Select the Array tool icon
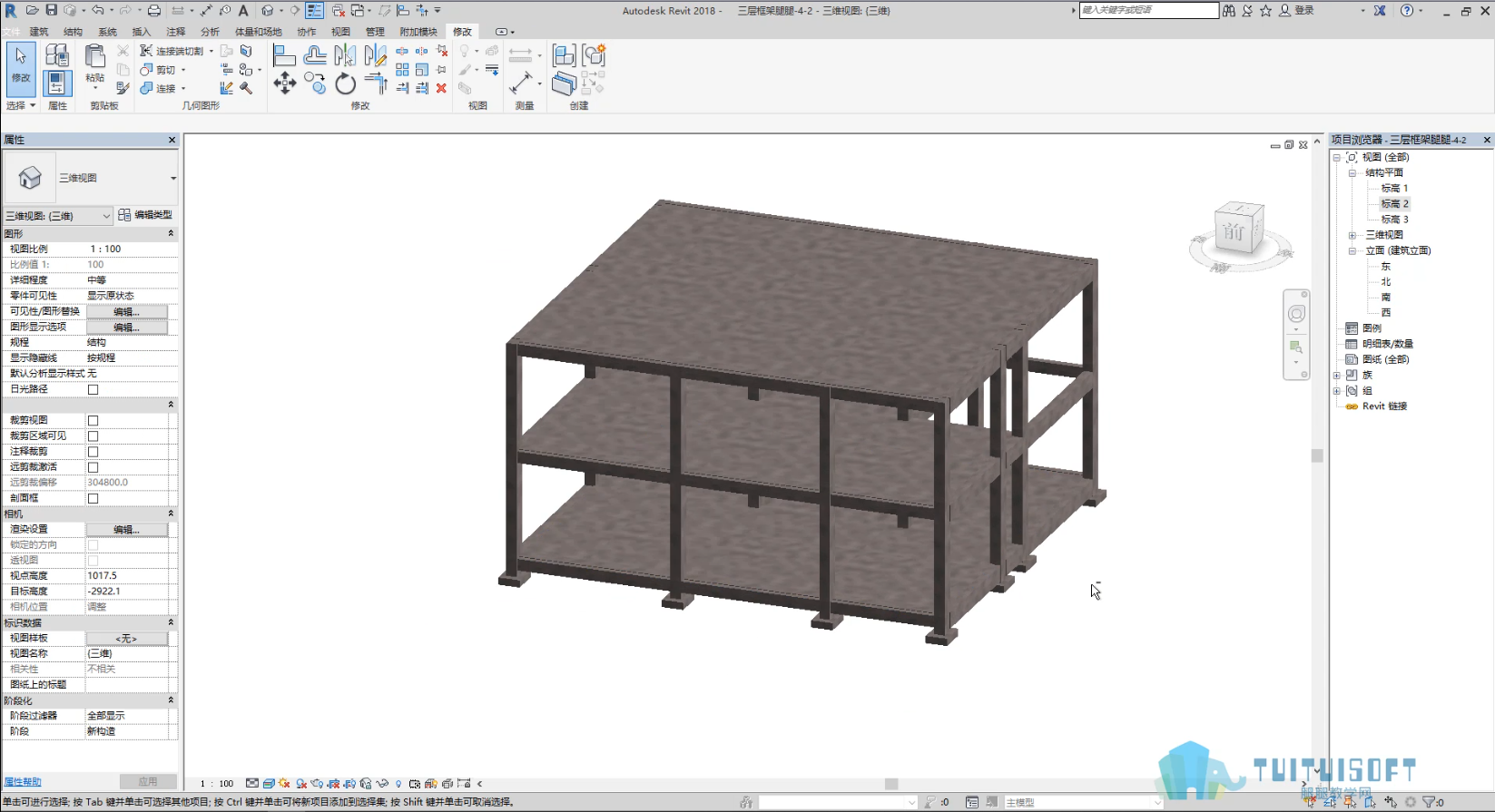Viewport: 1495px width, 812px height. (402, 70)
